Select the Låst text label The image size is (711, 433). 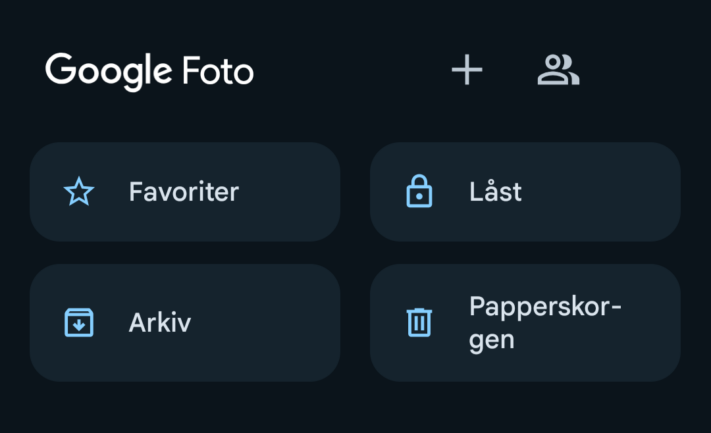495,191
